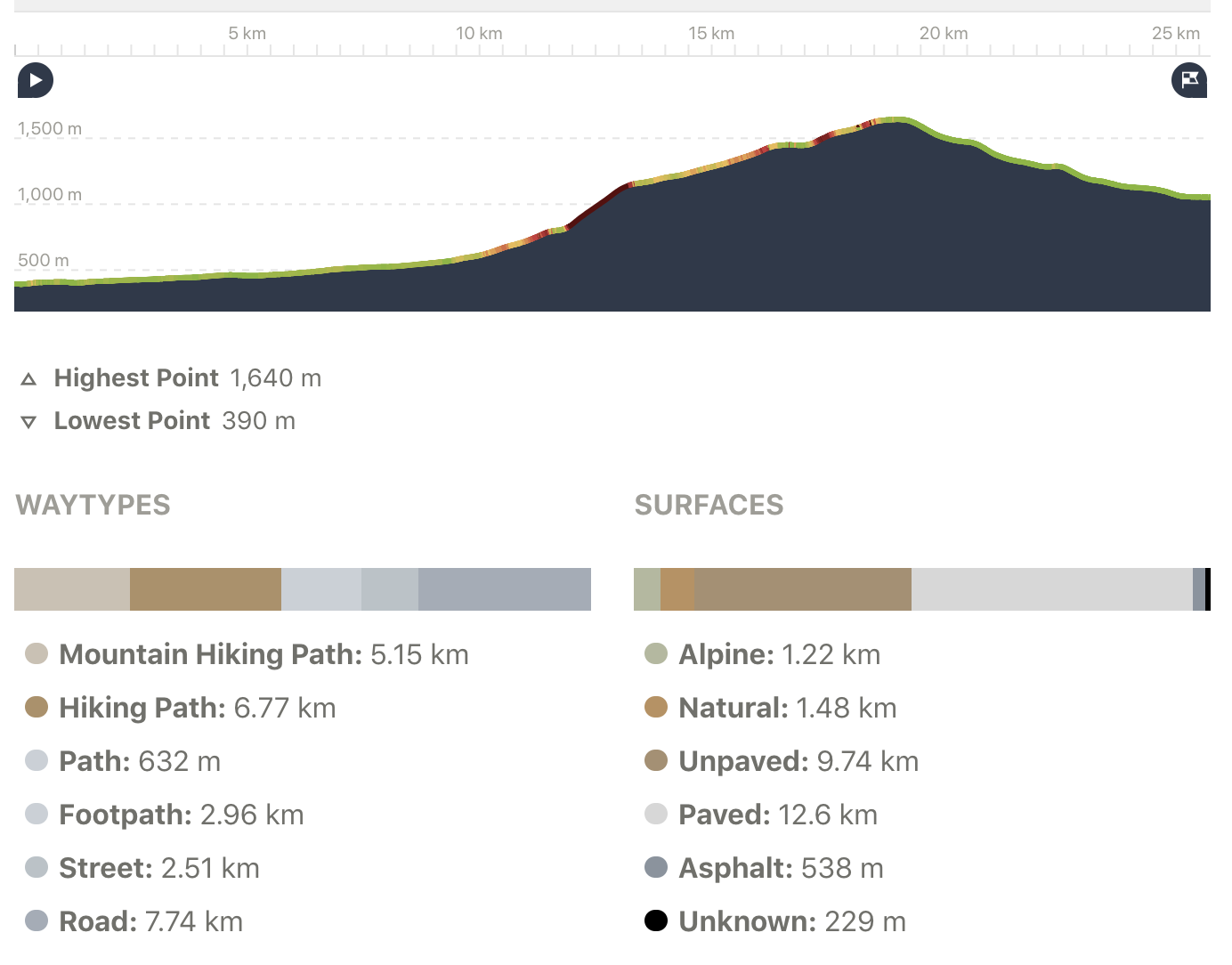Select the Hiking Path legend dot
Screen dimensions: 1232x965
pyautogui.click(x=36, y=707)
